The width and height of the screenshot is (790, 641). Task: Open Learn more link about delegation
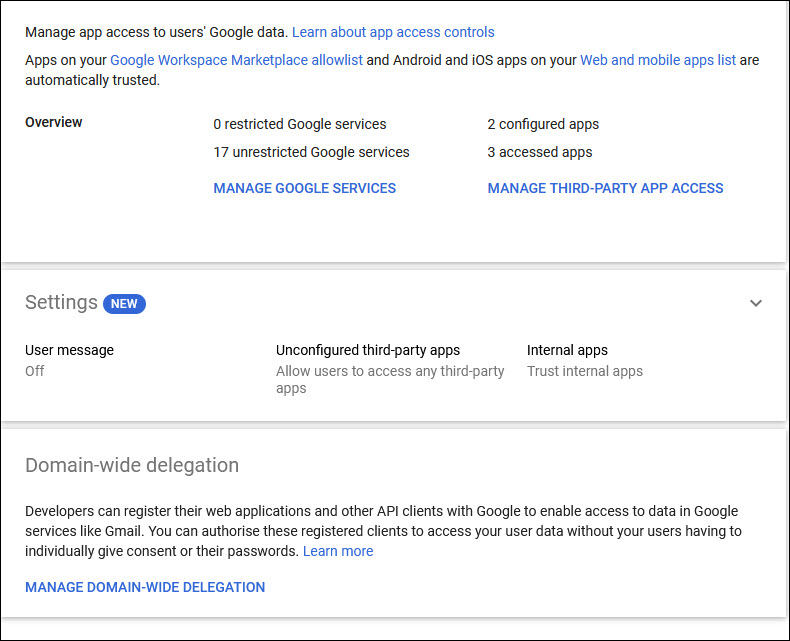[x=338, y=551]
